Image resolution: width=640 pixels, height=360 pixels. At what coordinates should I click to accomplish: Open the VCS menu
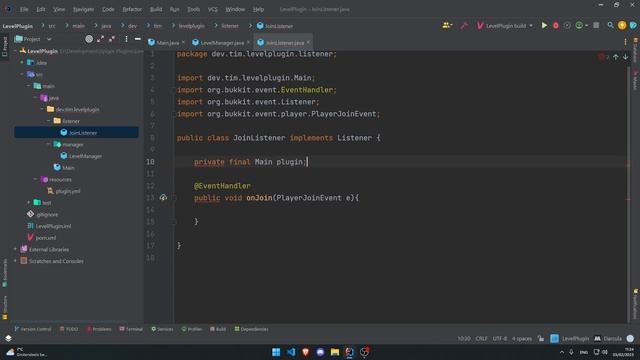coord(213,9)
